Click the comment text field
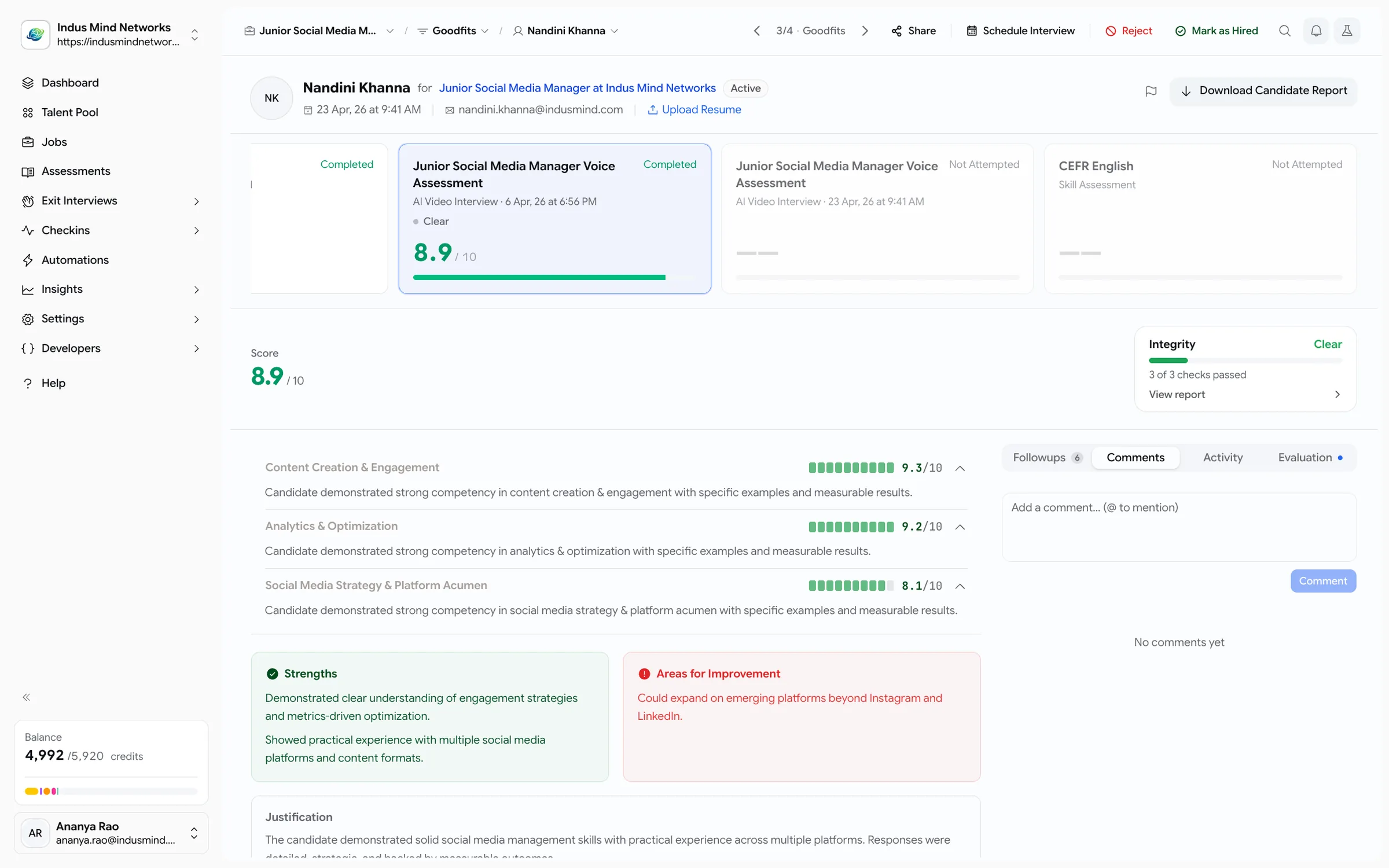 coord(1179,527)
